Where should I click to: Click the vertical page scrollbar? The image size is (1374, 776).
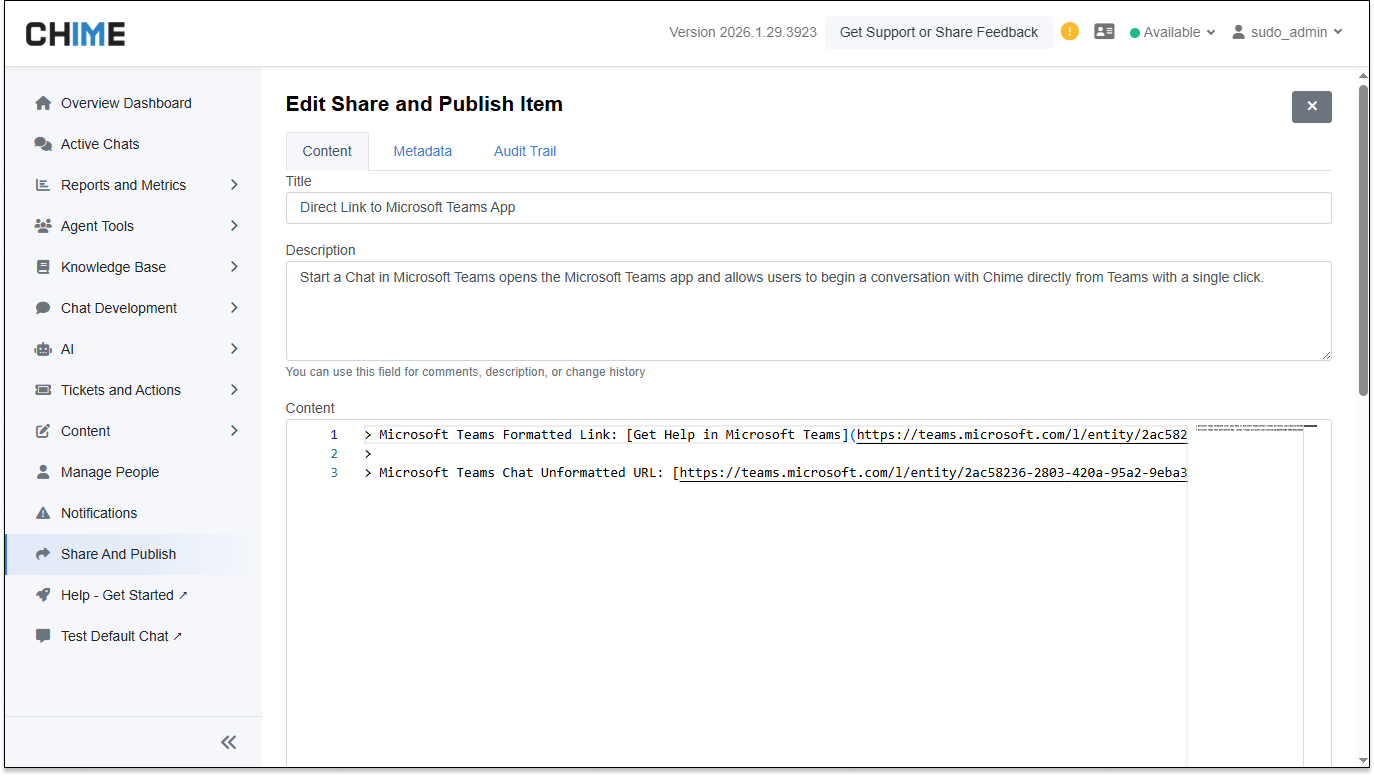coord(1363,240)
